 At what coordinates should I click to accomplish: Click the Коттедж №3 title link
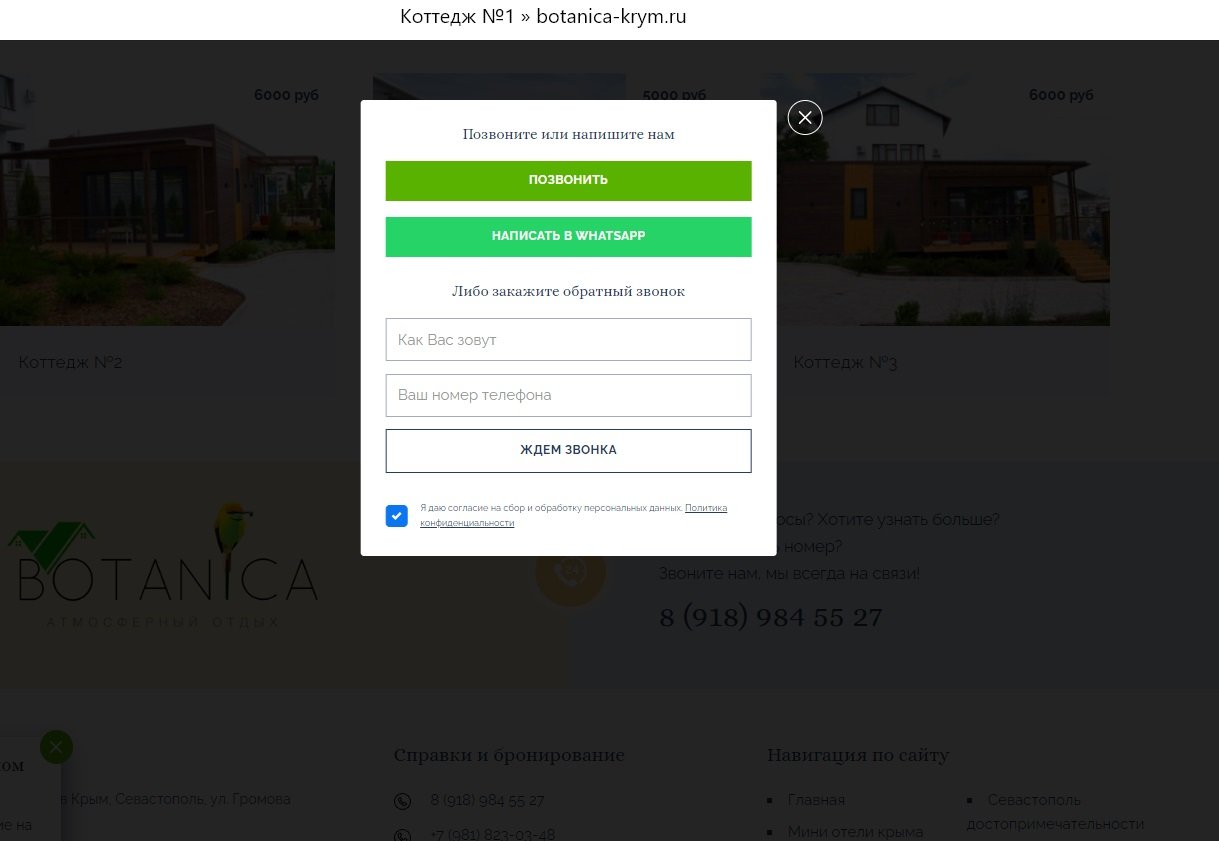click(845, 362)
